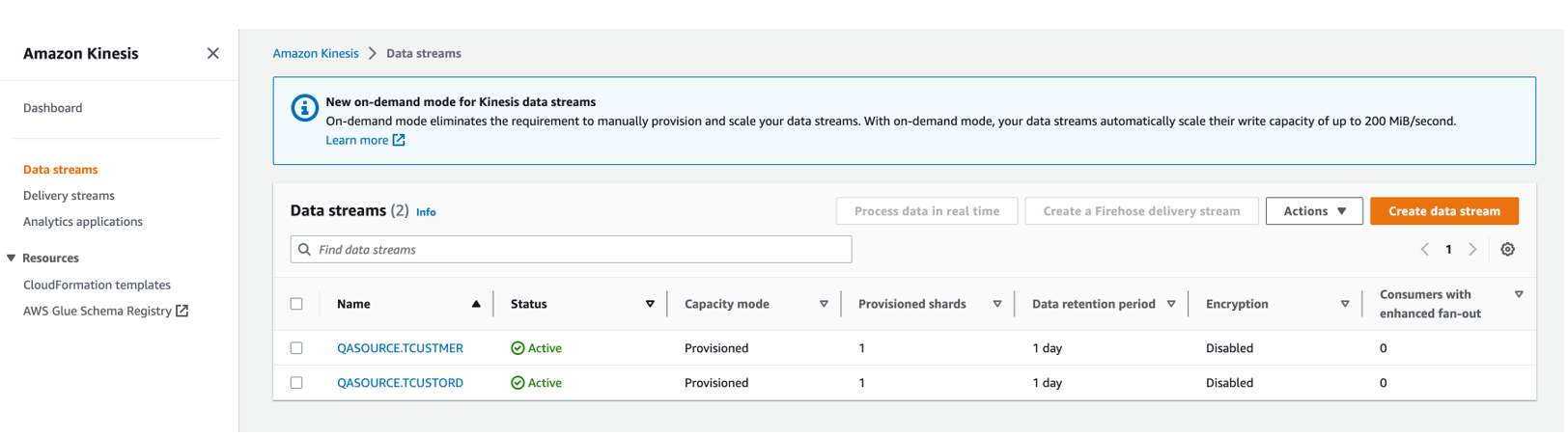Toggle the select-all checkbox in table header
The image size is (1568, 436).
pyautogui.click(x=297, y=305)
